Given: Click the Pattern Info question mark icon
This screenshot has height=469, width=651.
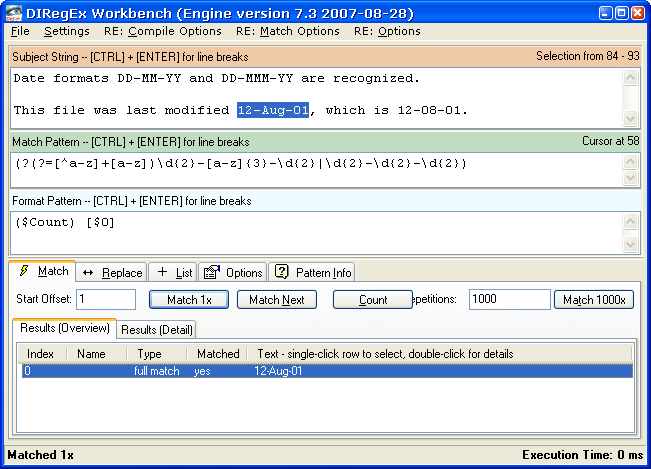Looking at the screenshot, I should pos(281,272).
